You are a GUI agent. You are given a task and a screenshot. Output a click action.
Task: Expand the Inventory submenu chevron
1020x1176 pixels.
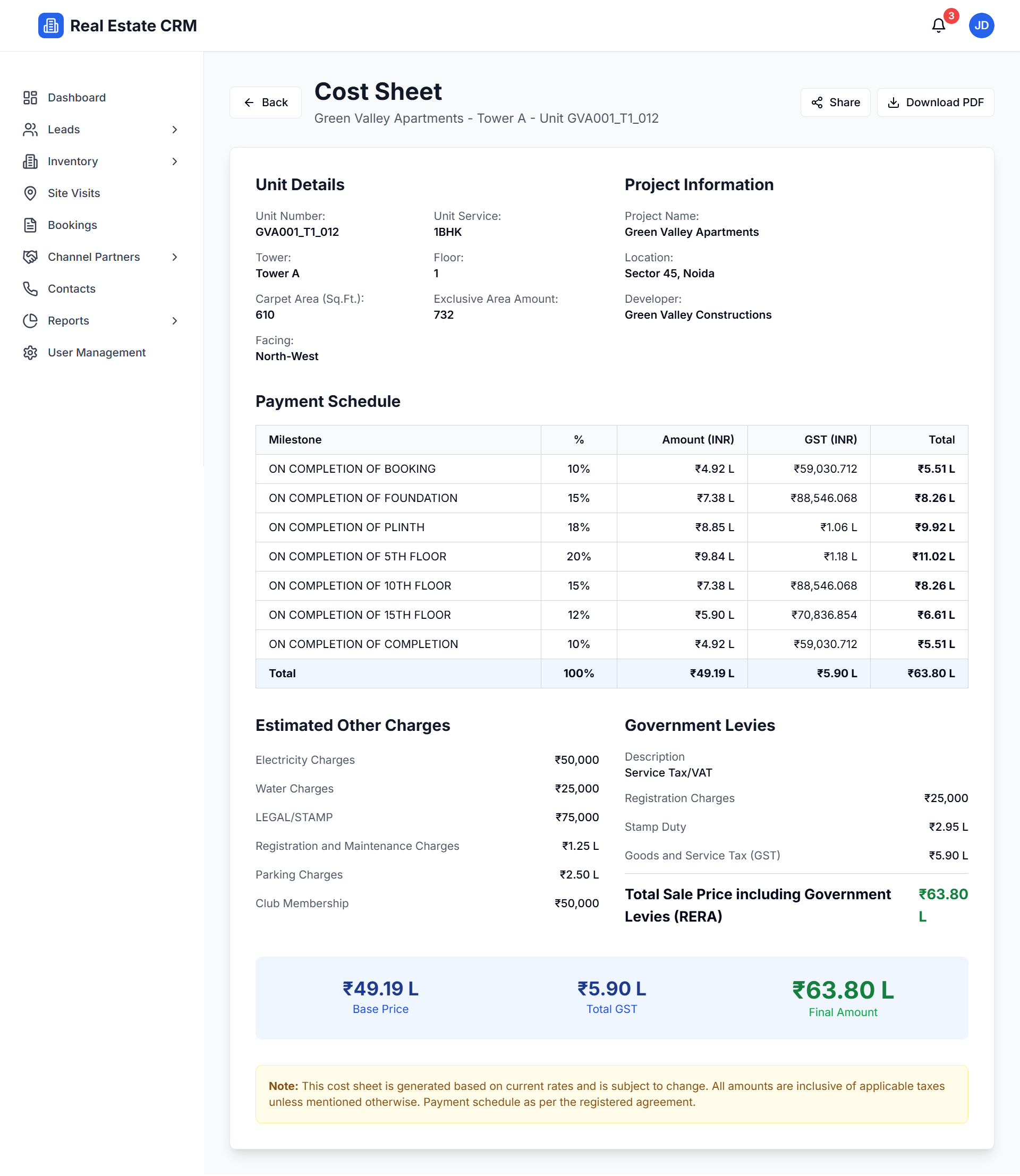175,161
